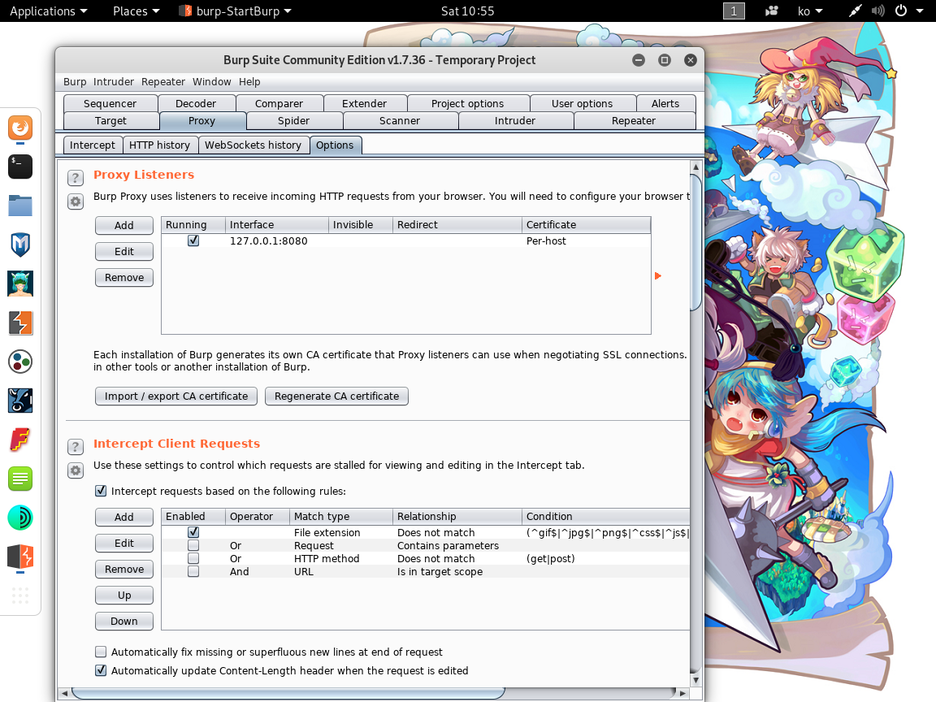Open Firefox from the dock
936x702 pixels.
click(x=20, y=128)
